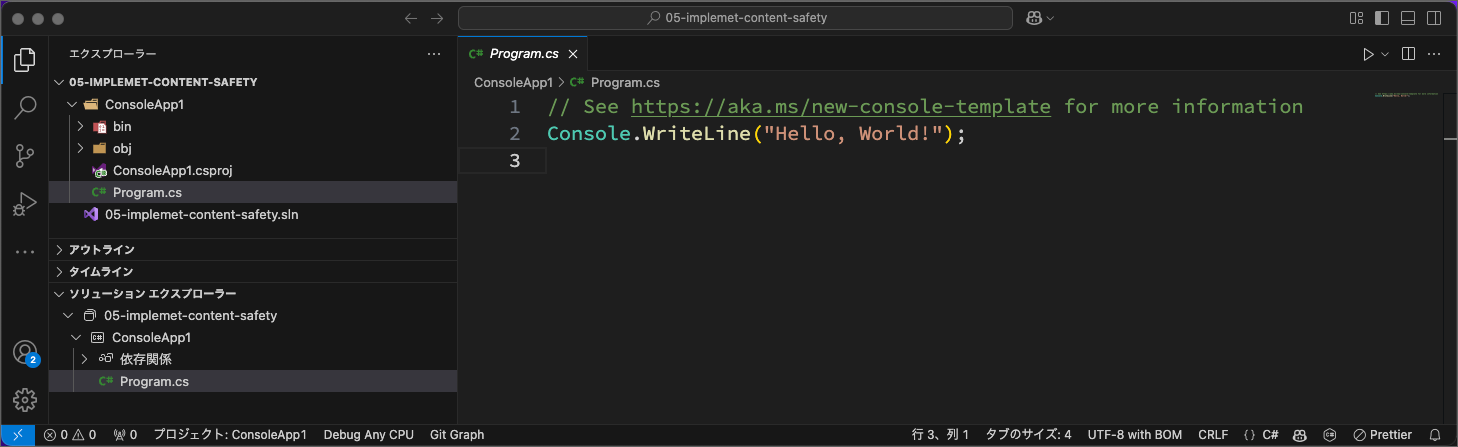
Task: Click the Prettier status bar item
Action: coord(1382,435)
